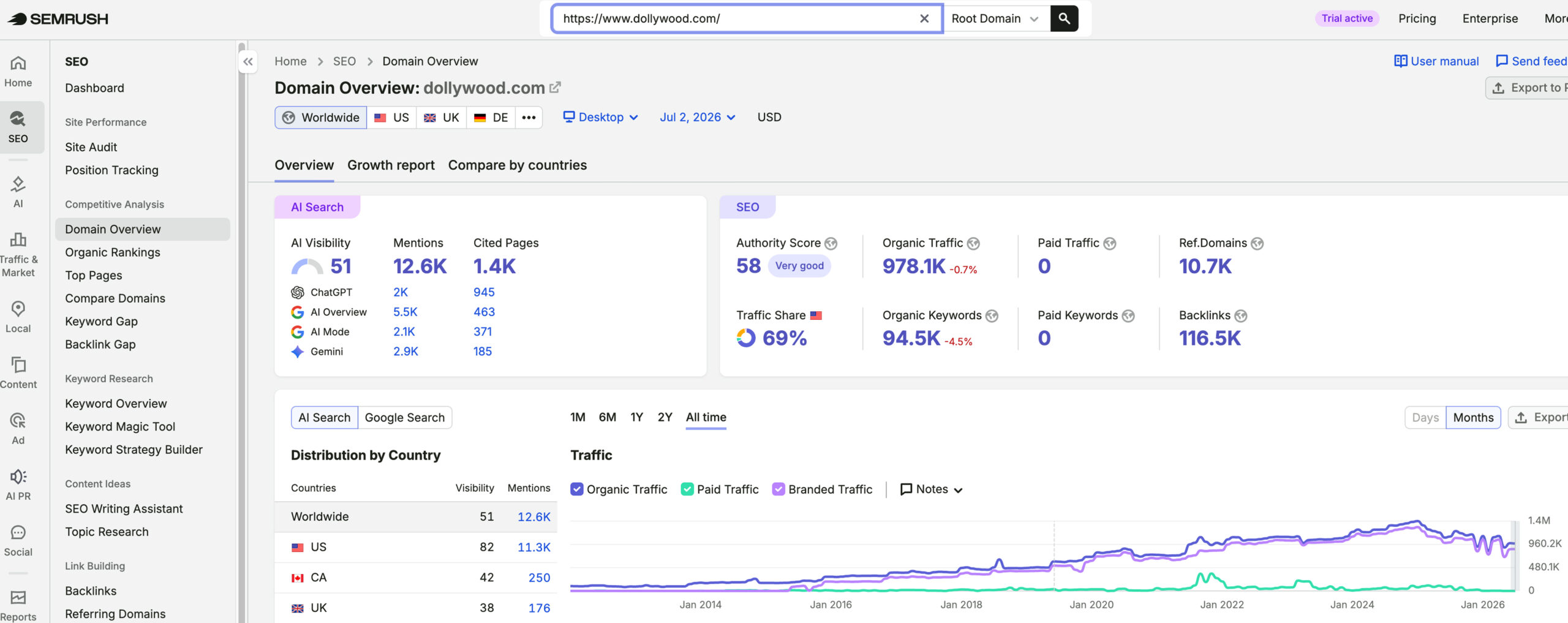Screen dimensions: 1568x623
Task: Open Backlink Gap in the sidebar
Action: click(100, 344)
